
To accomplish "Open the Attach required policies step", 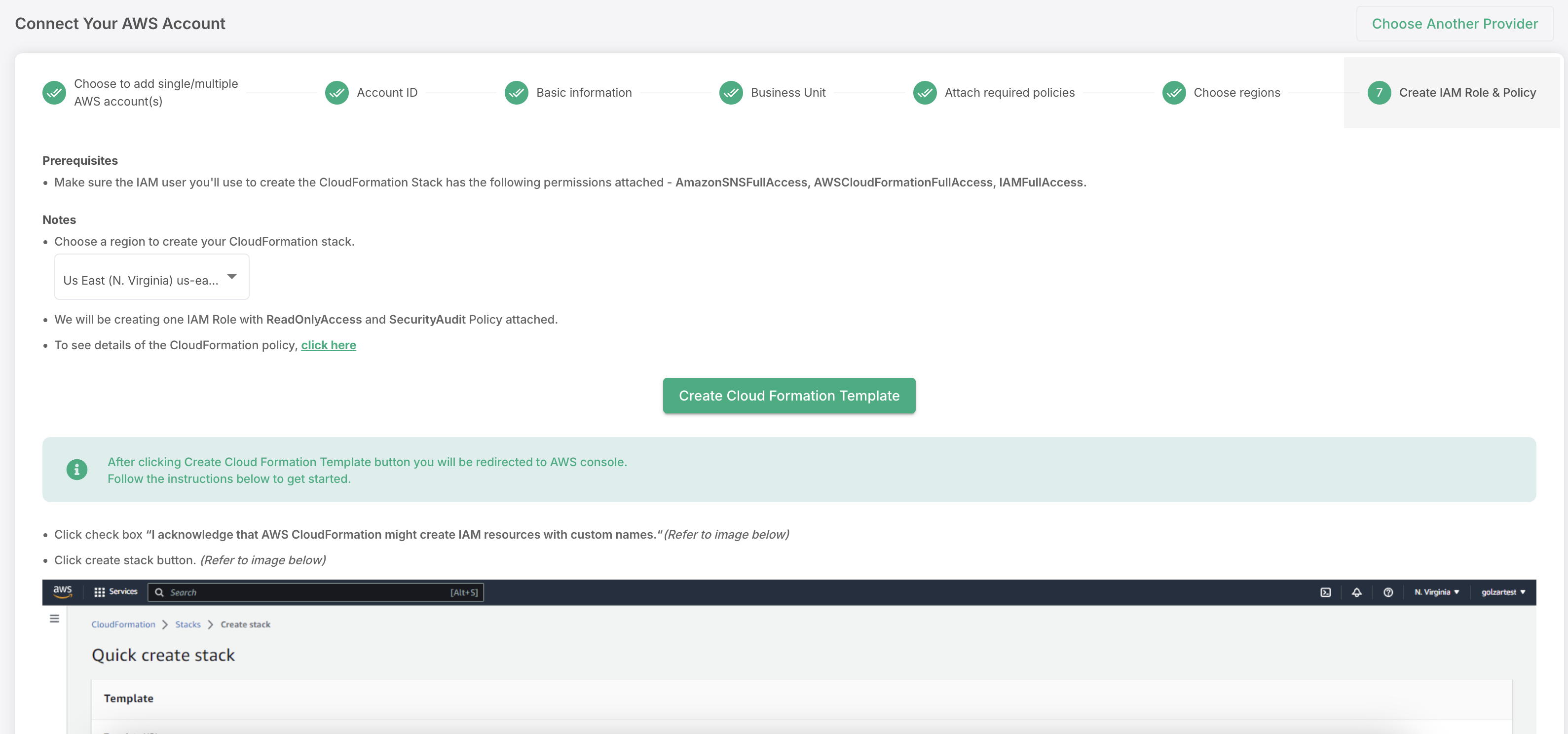I will coord(1009,93).
